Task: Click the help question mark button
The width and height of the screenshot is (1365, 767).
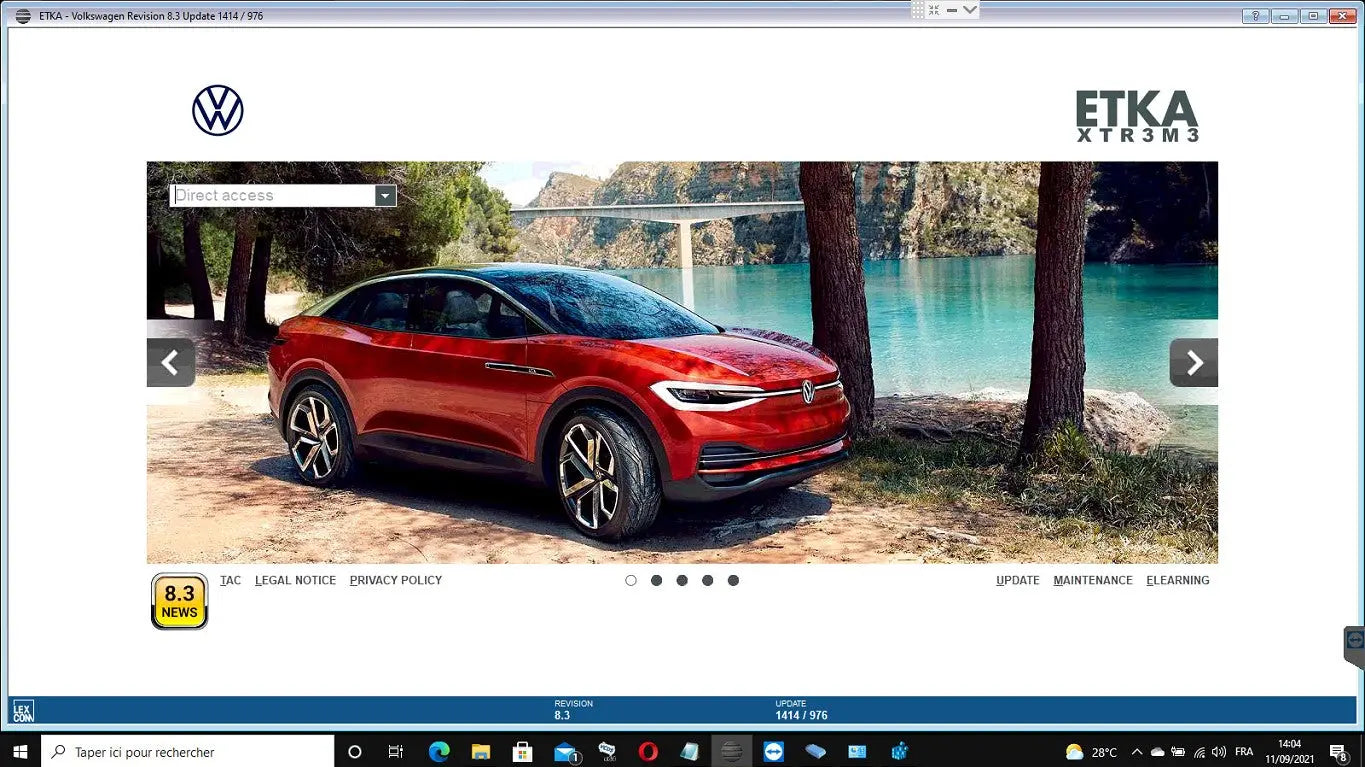Action: point(1255,16)
